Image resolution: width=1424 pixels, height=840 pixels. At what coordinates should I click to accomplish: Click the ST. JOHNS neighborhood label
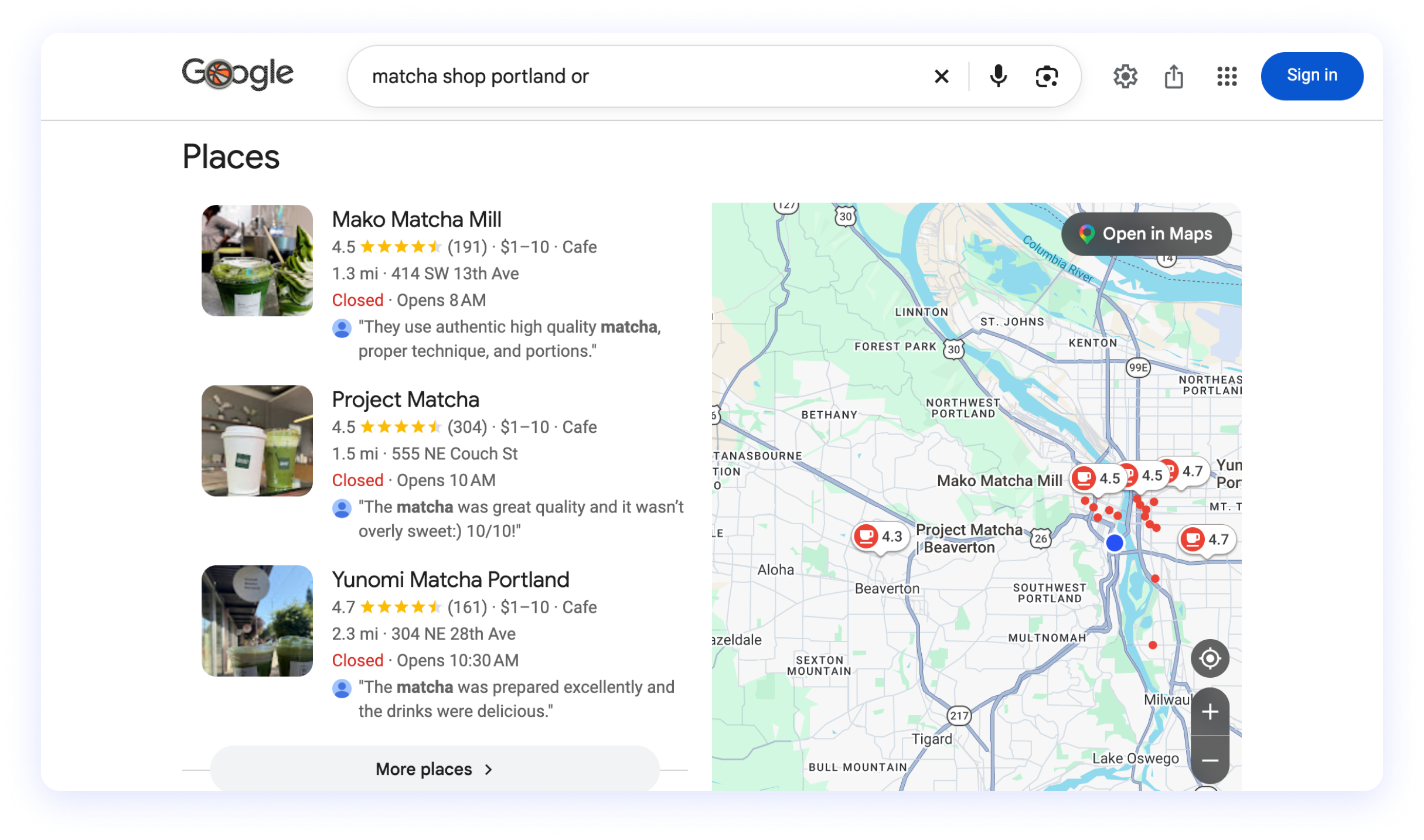point(1012,322)
